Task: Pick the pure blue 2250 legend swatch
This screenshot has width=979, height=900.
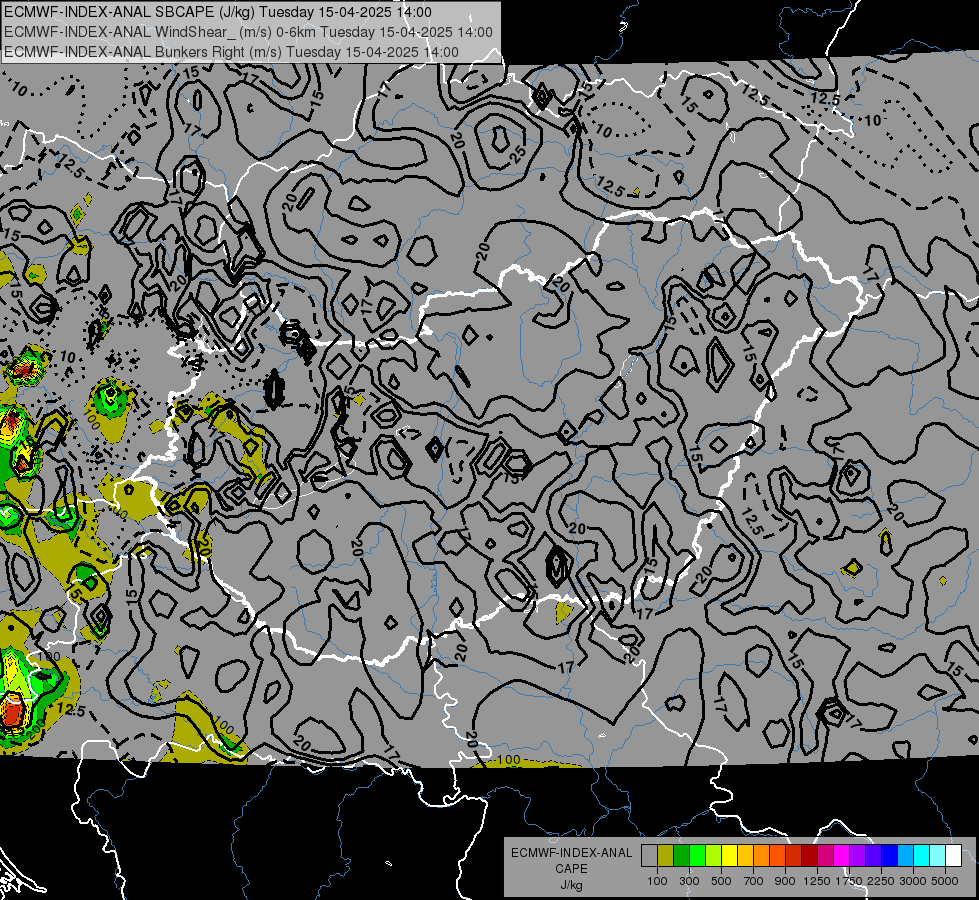Action: point(890,855)
